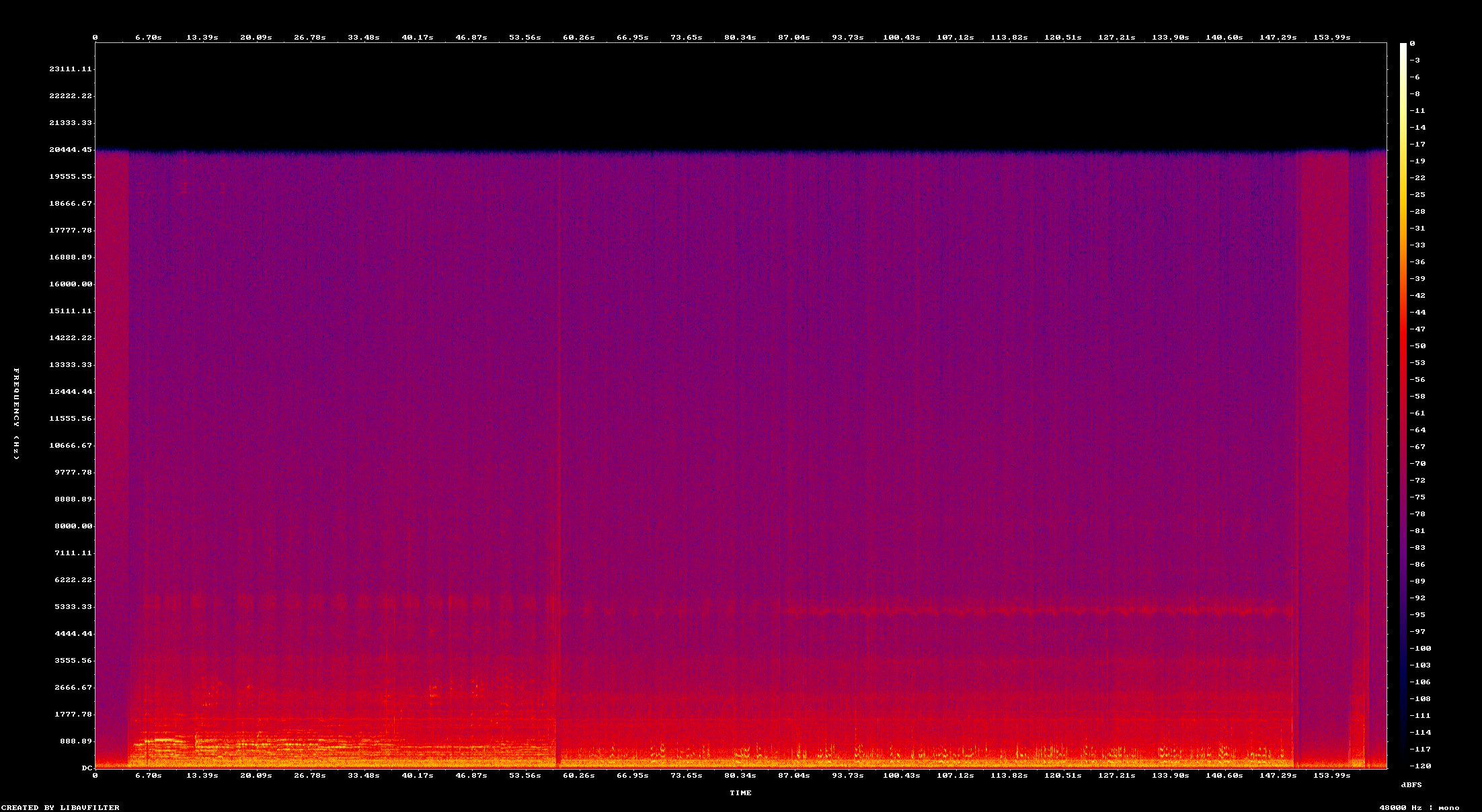The image size is (1482, 812).
Task: Click the 4444.44 frequency axis label
Action: (73, 634)
